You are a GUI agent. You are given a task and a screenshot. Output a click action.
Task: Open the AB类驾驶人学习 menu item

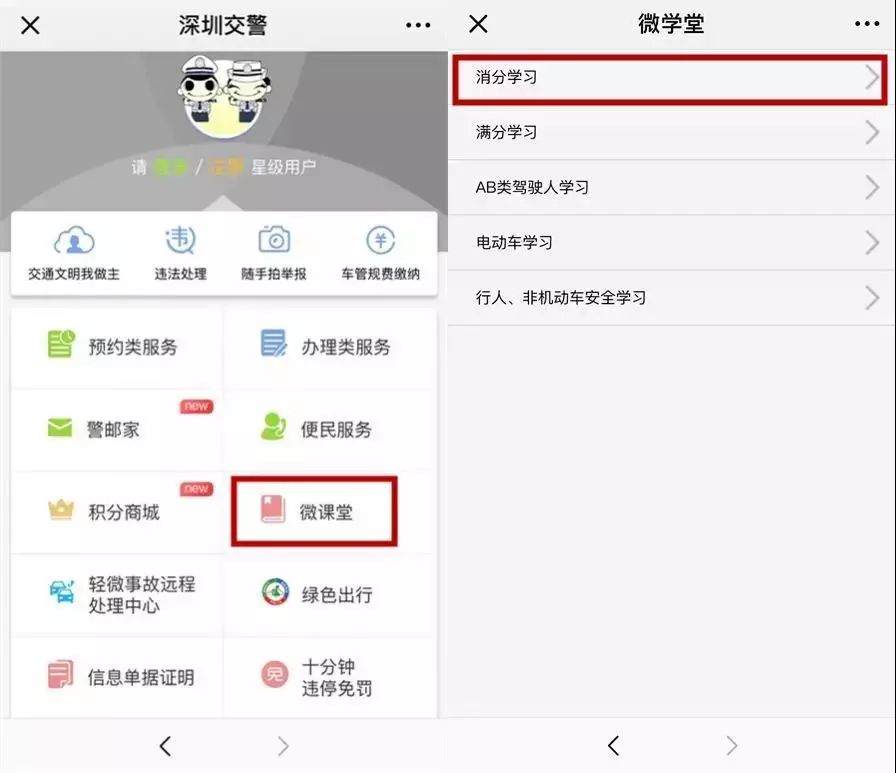pos(671,187)
